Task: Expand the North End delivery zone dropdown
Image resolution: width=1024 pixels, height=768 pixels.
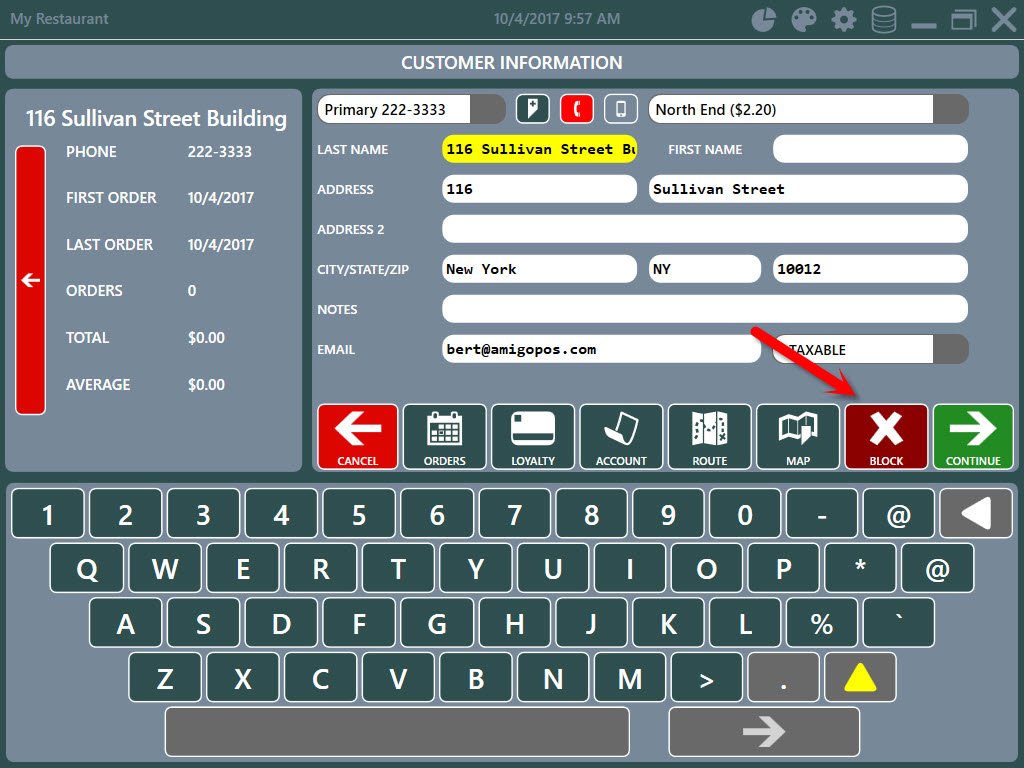Action: point(950,109)
